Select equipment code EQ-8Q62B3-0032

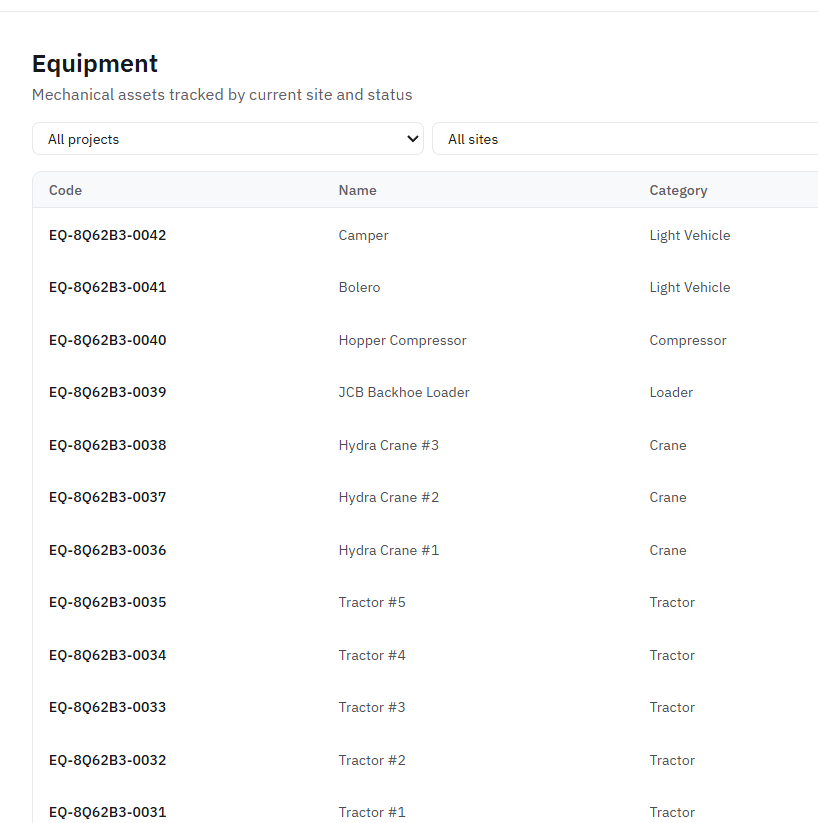[x=107, y=760]
